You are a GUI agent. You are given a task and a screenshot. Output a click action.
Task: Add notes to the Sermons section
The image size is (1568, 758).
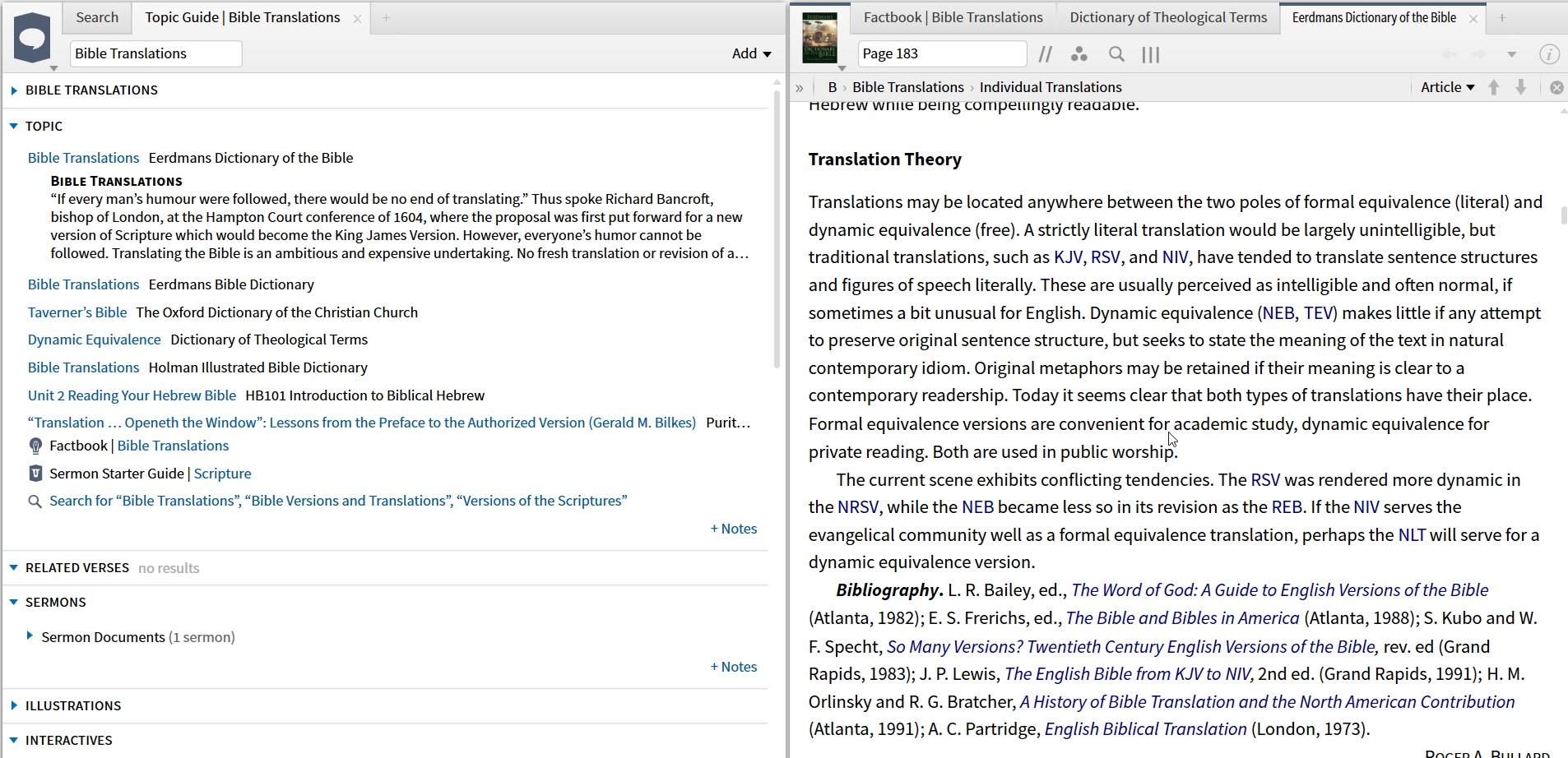[x=734, y=667]
